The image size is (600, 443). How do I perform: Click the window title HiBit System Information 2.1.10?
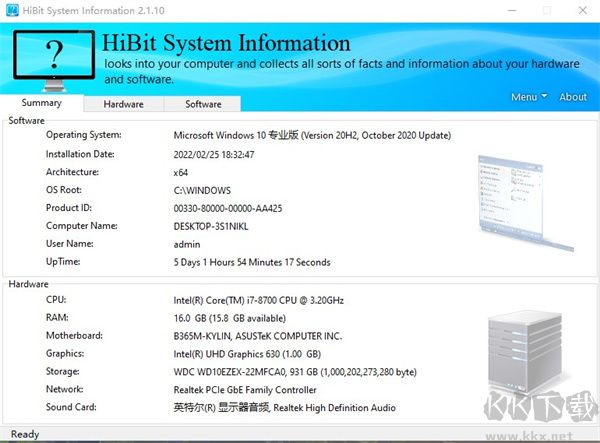(x=94, y=10)
